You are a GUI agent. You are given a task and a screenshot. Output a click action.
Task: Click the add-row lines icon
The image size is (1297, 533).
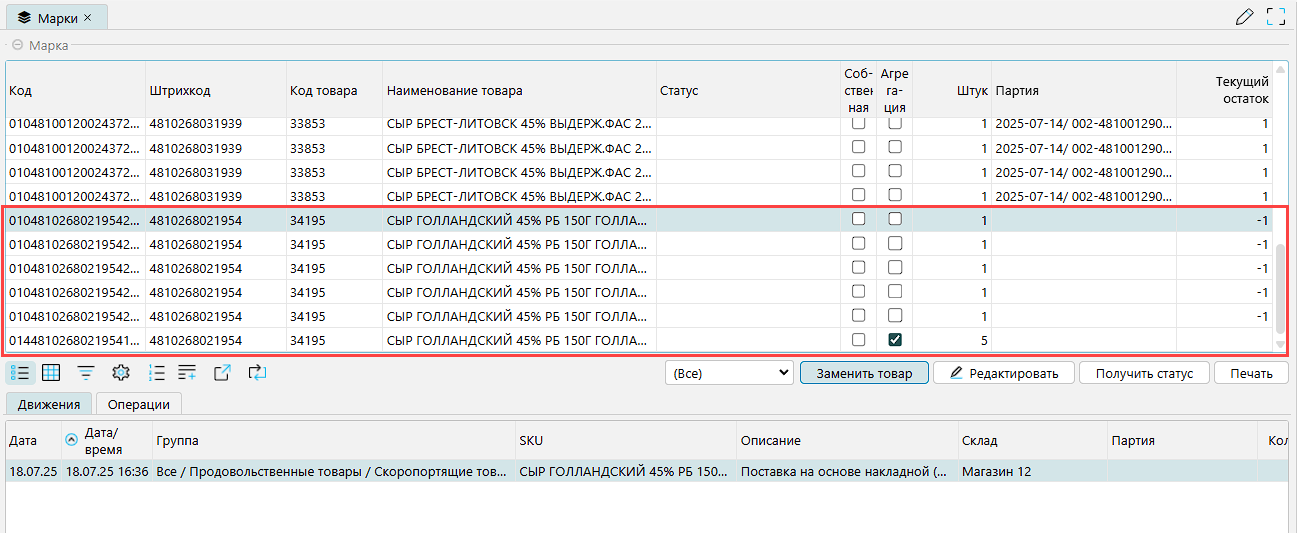click(x=187, y=373)
